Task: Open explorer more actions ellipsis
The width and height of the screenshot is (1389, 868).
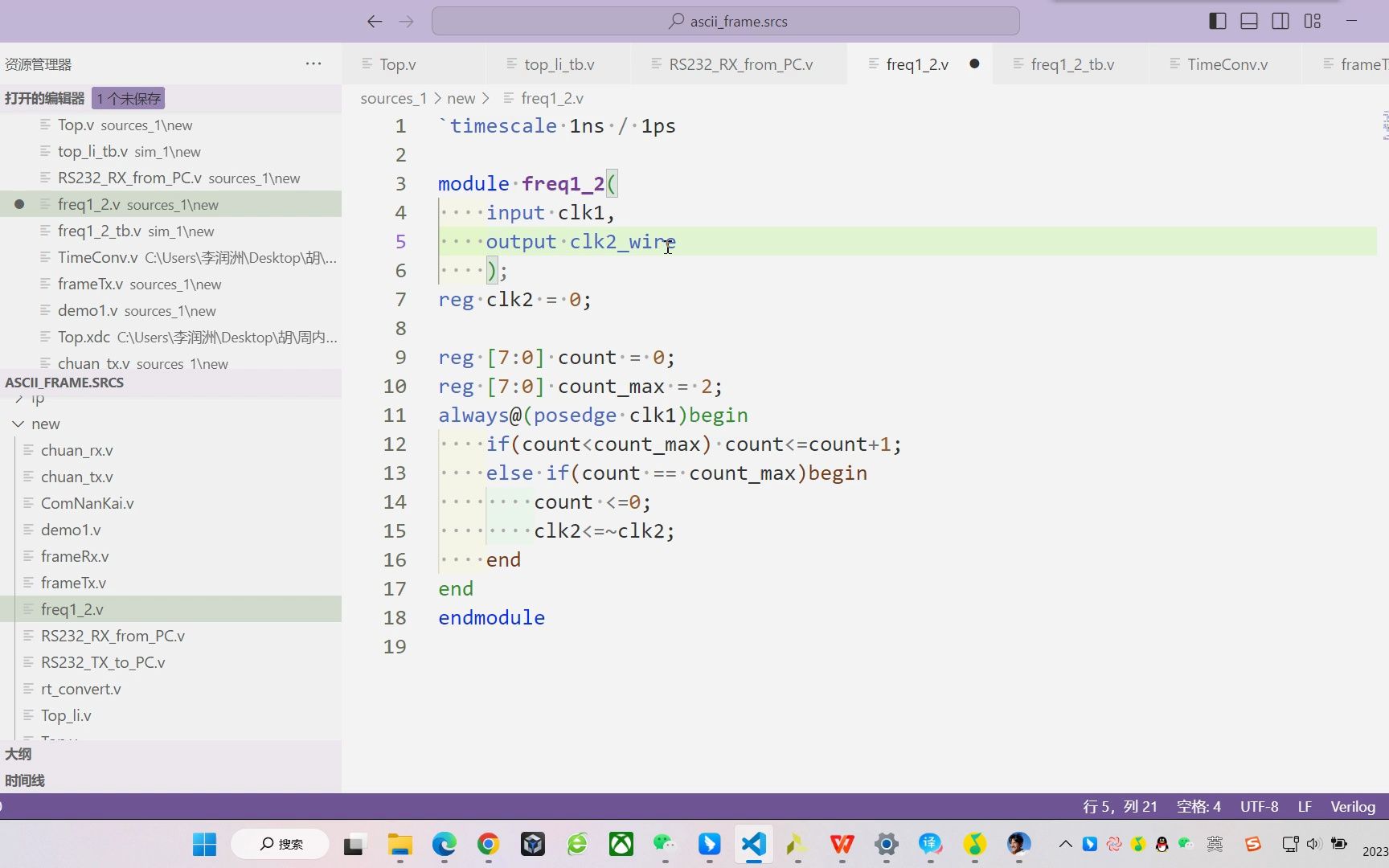Action: 313,63
